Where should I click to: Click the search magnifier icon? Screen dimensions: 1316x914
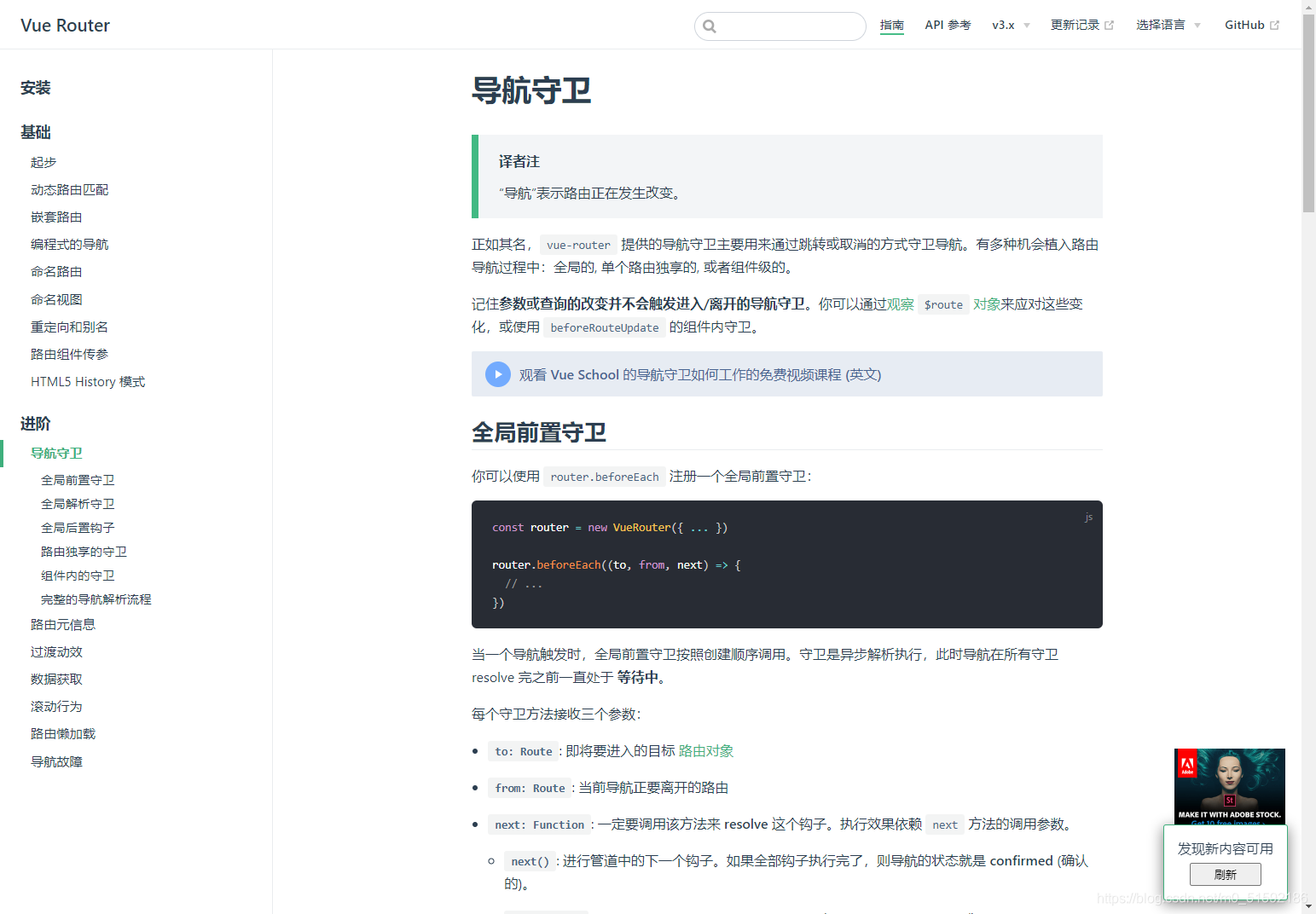(710, 26)
